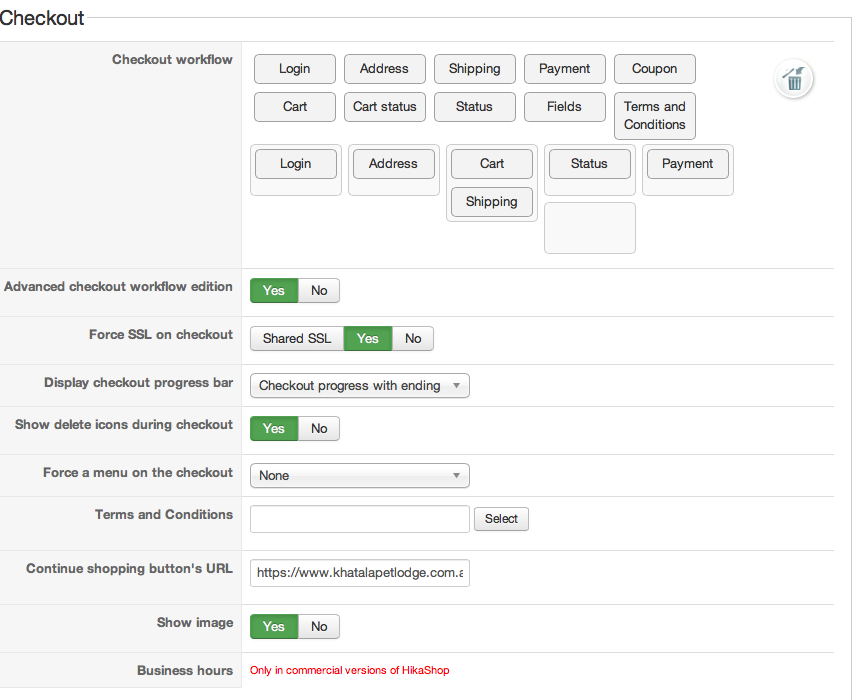
Task: Focus the Continue shopping button's URL field
Action: pos(360,573)
